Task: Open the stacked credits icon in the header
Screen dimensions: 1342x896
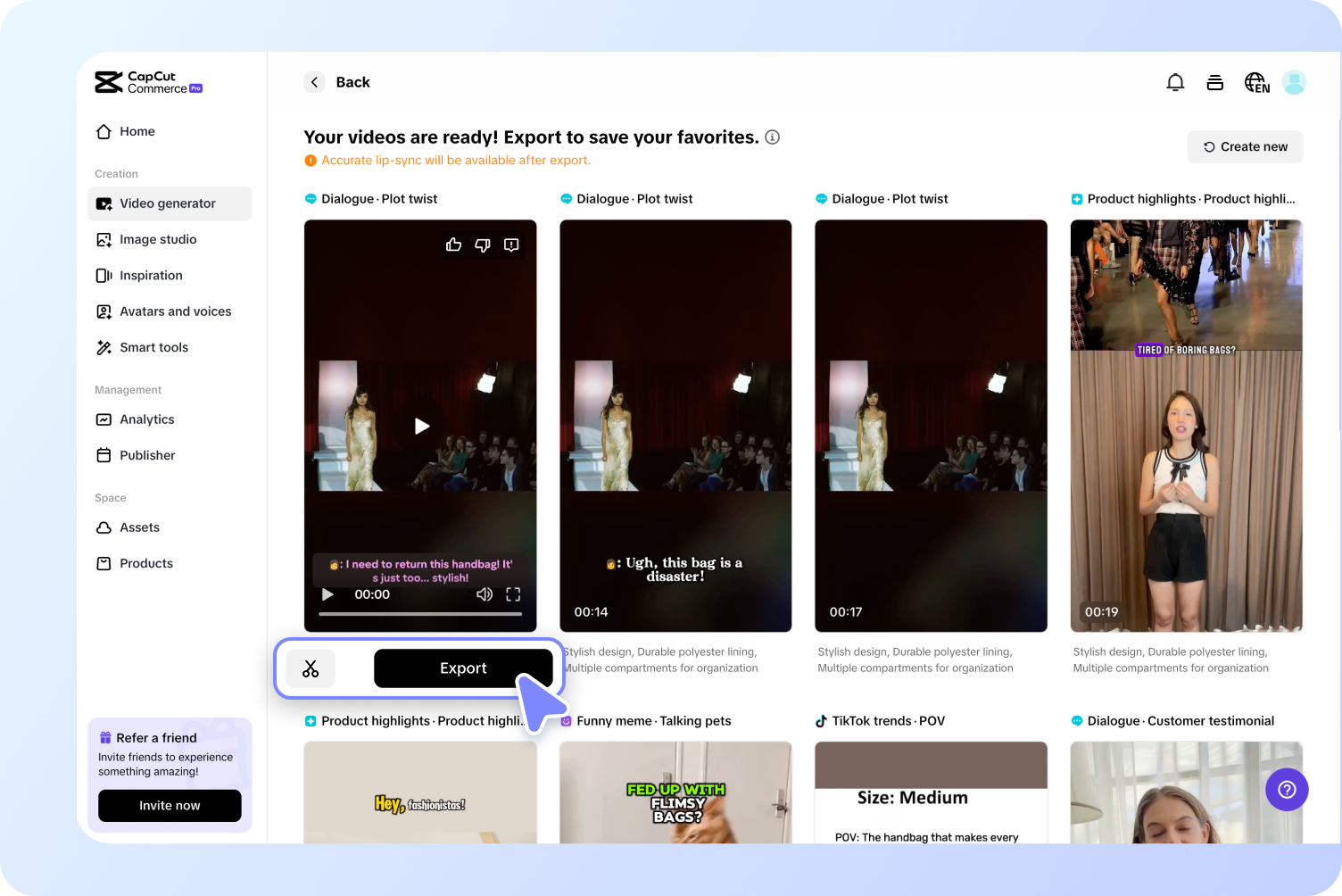Action: tap(1214, 82)
